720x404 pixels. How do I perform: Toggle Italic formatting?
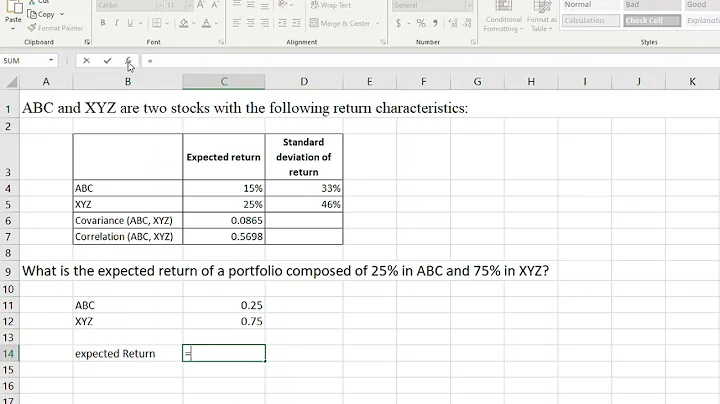pyautogui.click(x=117, y=22)
